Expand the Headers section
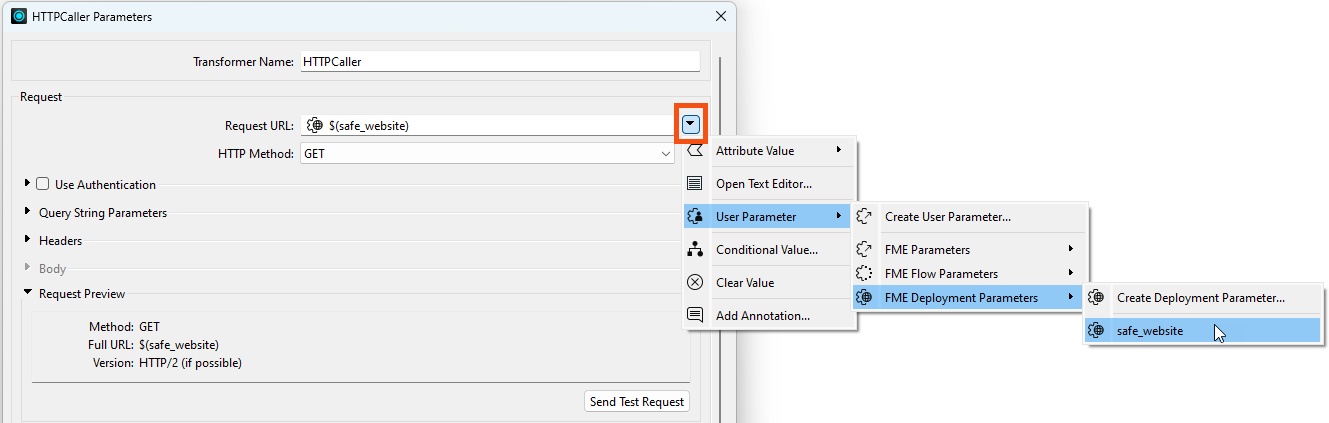 point(28,240)
